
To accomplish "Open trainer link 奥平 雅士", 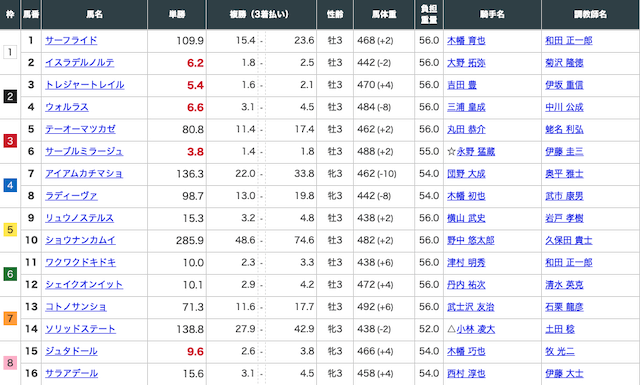I will pyautogui.click(x=564, y=174).
